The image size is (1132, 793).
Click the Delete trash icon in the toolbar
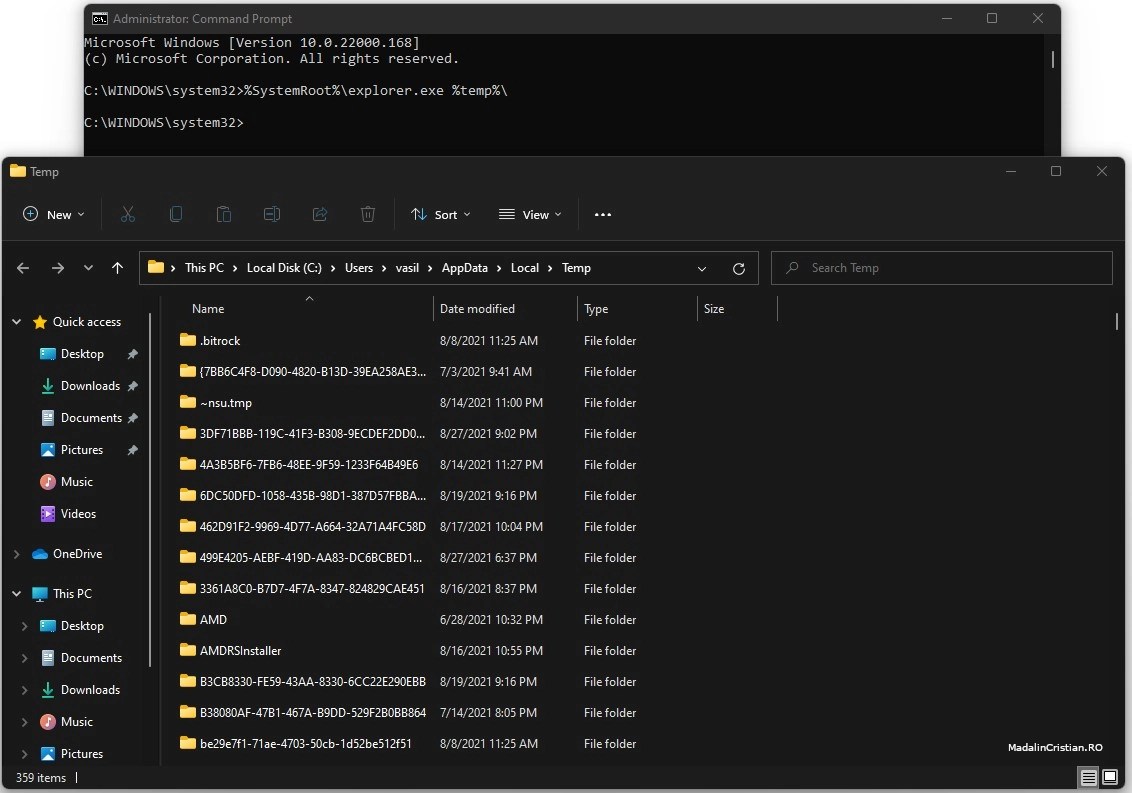368,214
